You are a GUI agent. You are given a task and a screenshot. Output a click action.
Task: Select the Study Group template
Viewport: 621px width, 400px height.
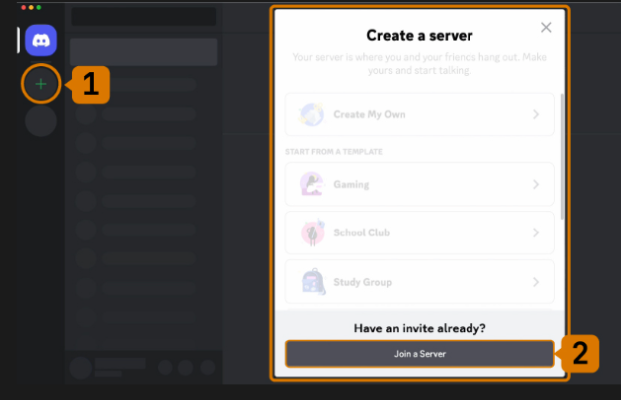[x=419, y=282]
